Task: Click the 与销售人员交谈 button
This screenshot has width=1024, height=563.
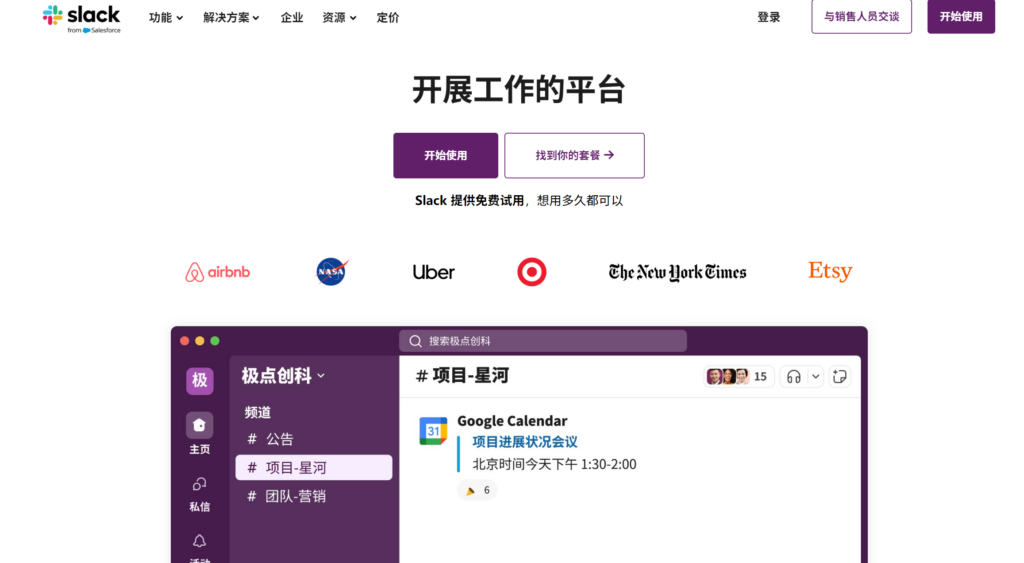Action: [x=861, y=16]
